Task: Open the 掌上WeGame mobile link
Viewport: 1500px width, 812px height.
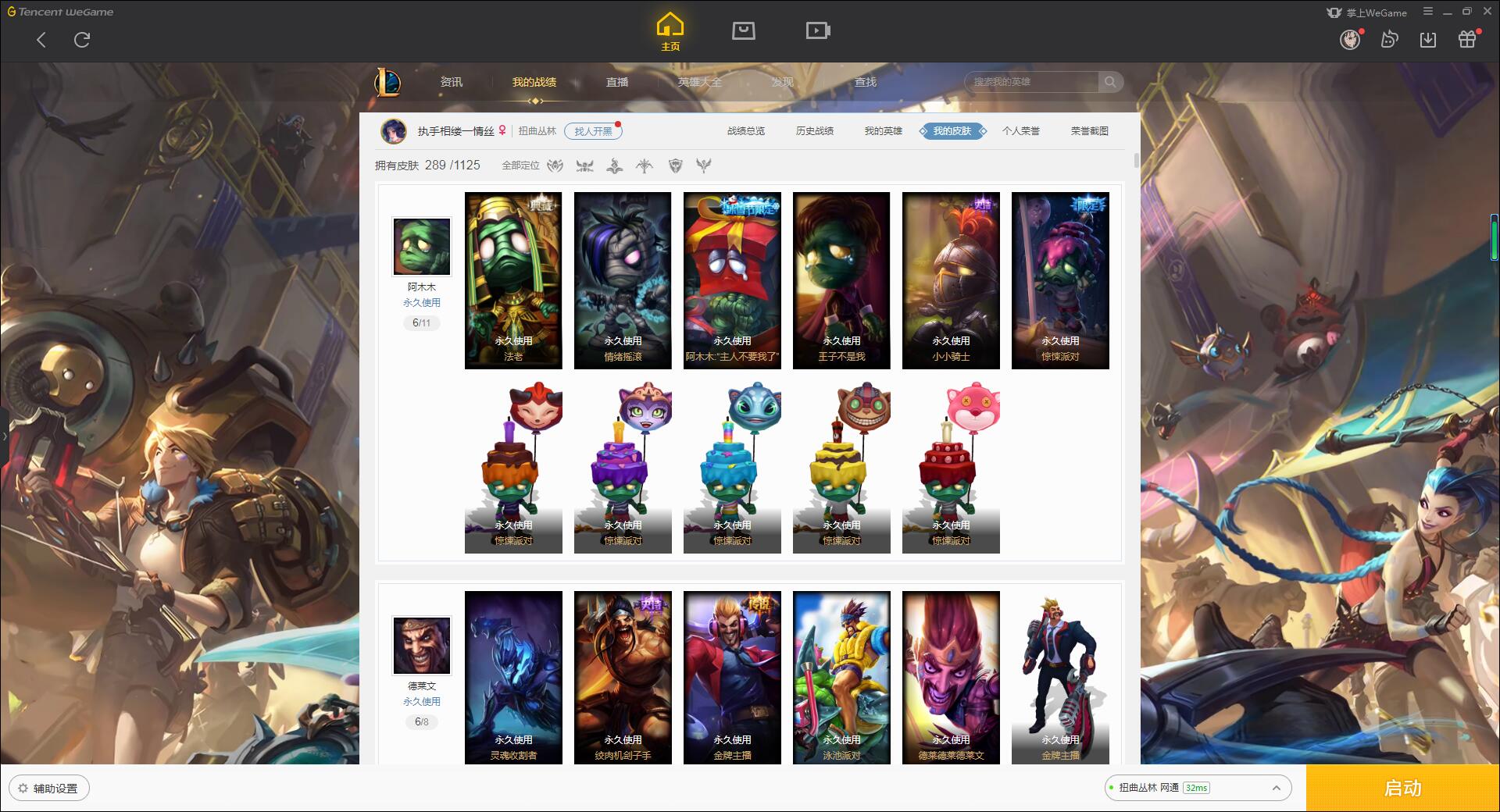Action: (x=1367, y=12)
